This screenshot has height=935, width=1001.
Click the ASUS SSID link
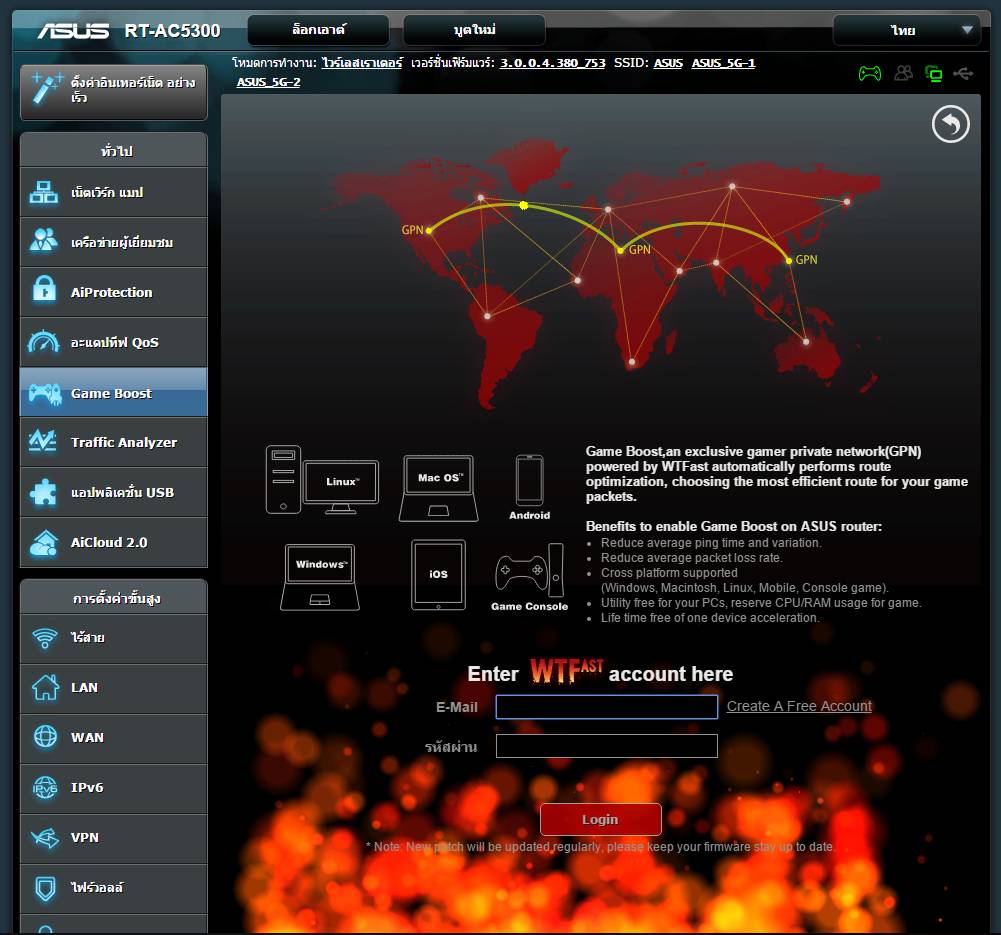(668, 63)
